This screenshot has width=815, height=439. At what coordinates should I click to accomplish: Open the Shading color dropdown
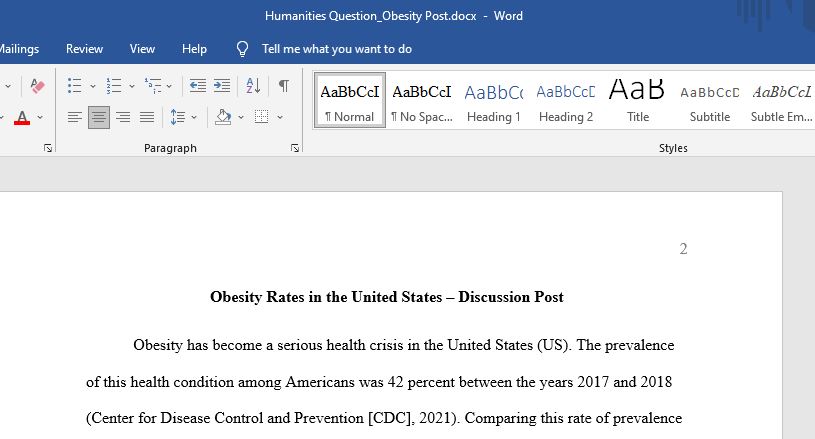(x=241, y=117)
